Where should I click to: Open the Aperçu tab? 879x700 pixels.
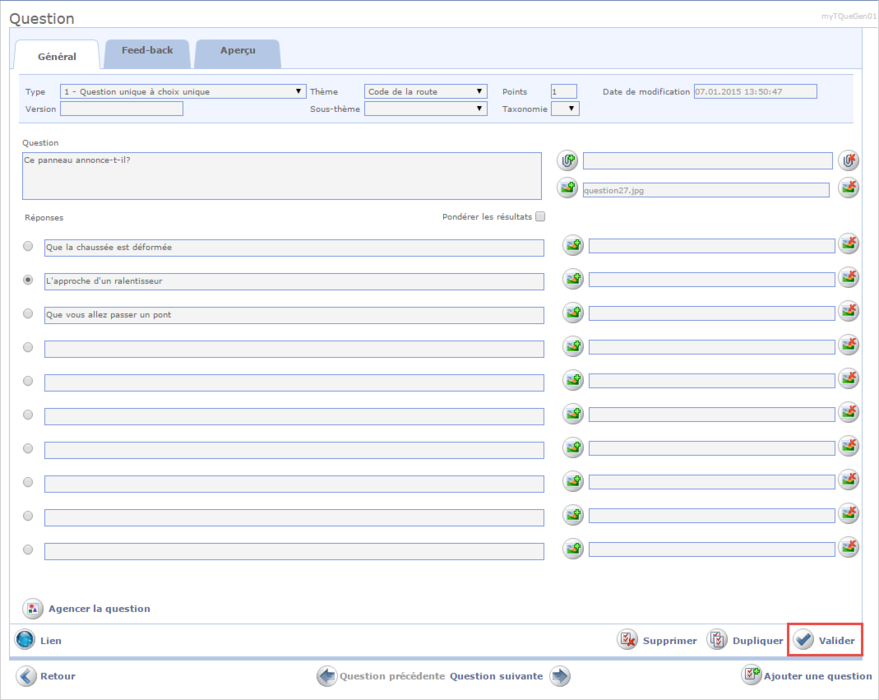[237, 50]
